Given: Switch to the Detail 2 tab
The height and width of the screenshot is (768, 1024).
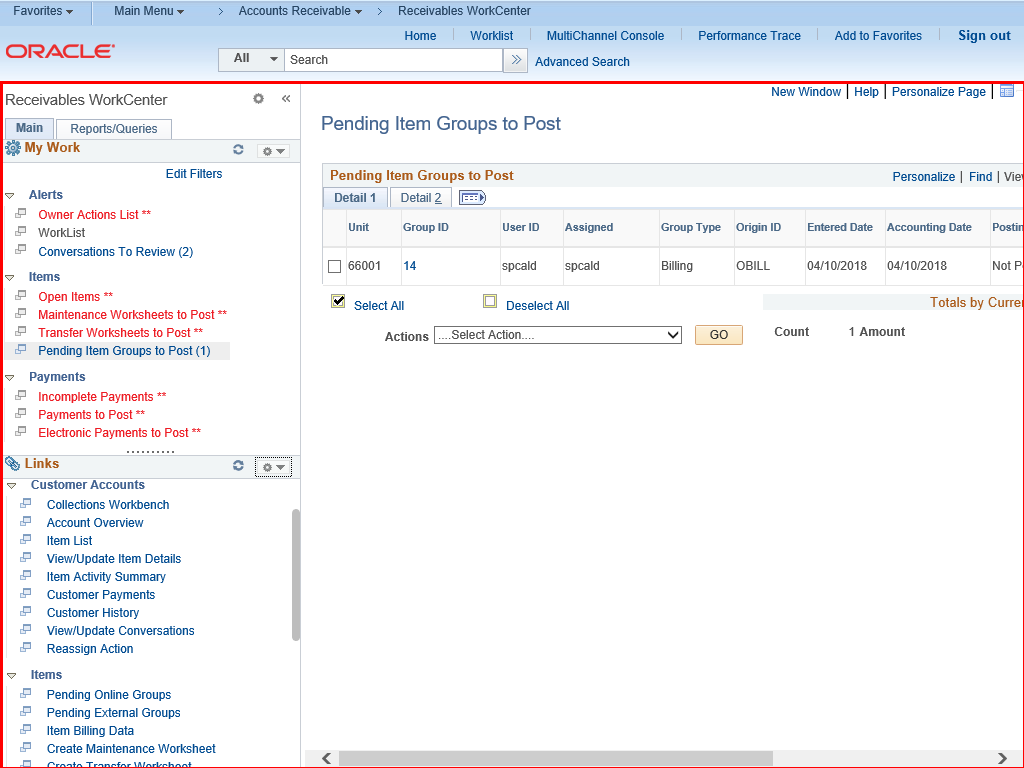Looking at the screenshot, I should (421, 198).
